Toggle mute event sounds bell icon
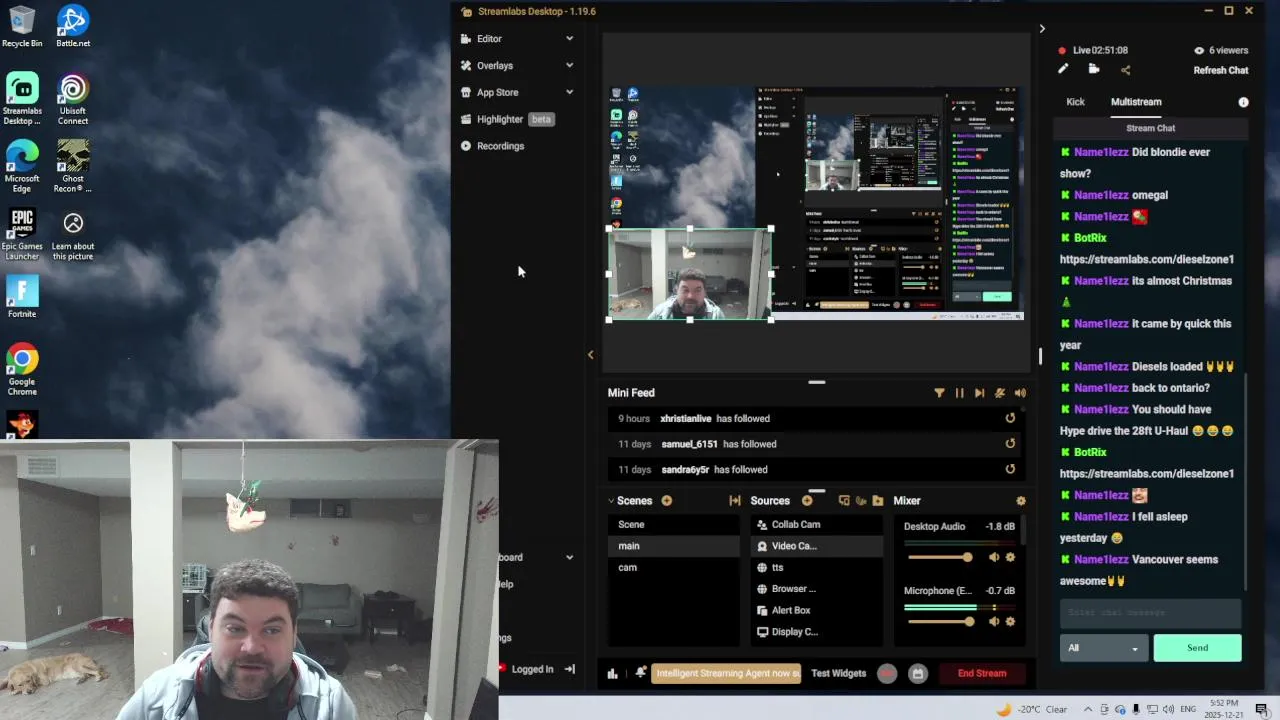The image size is (1280, 720). click(999, 393)
